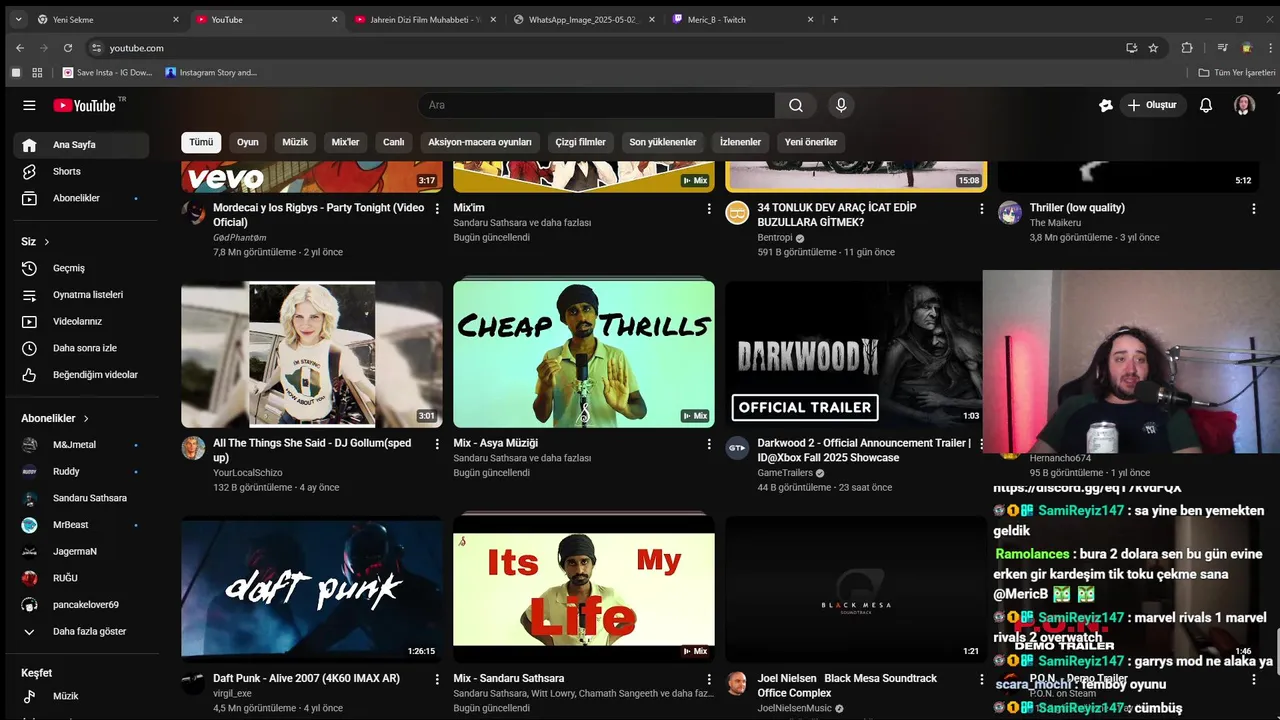Select the Mix'ler filter chip
The width and height of the screenshot is (1280, 720).
coord(345,142)
